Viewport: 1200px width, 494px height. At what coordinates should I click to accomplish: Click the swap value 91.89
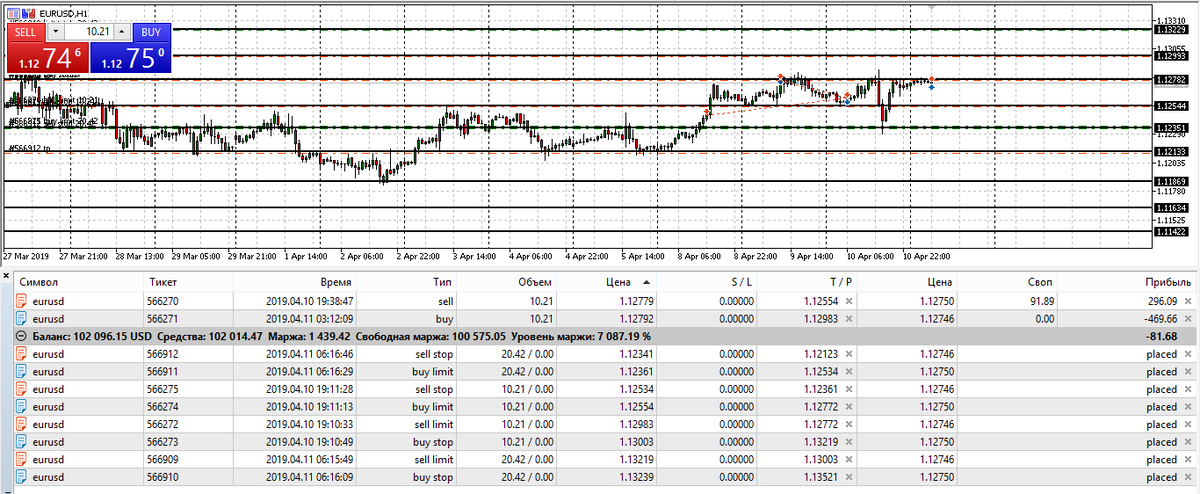pyautogui.click(x=1041, y=300)
